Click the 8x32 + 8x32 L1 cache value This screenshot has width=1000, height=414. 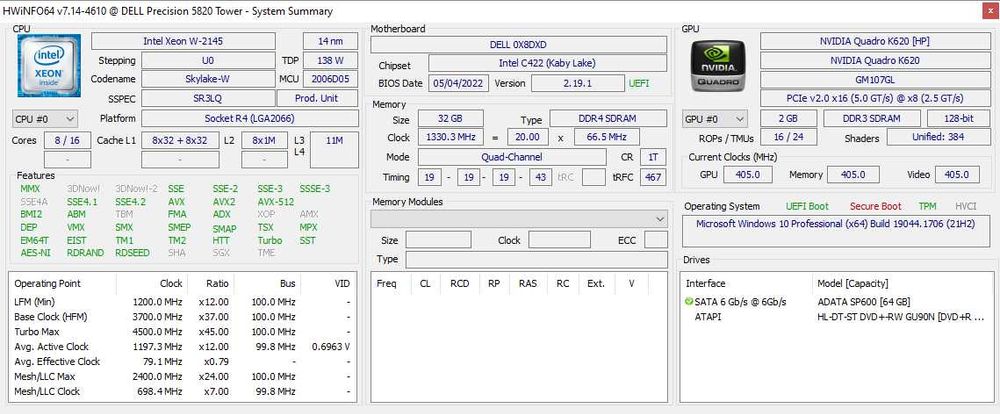click(180, 140)
